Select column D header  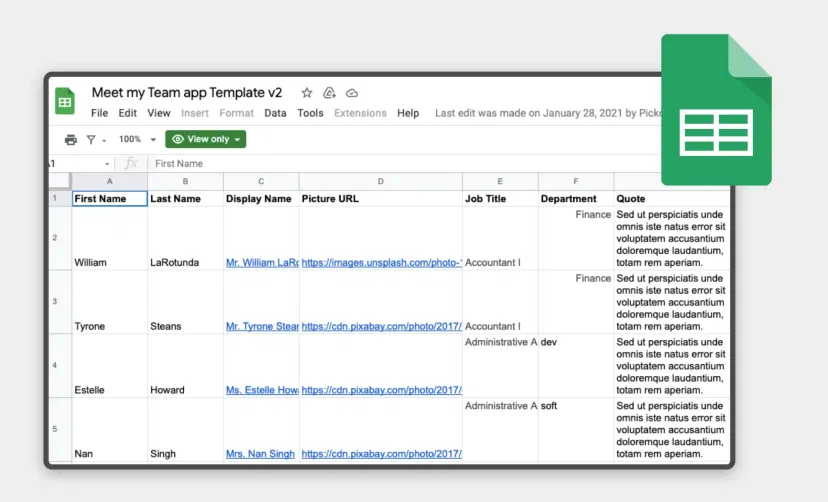(x=381, y=182)
